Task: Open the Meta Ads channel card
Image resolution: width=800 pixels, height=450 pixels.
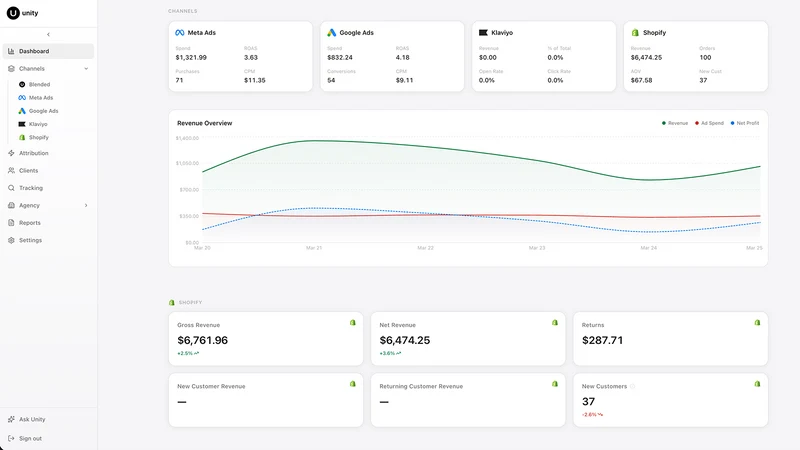Action: point(240,56)
